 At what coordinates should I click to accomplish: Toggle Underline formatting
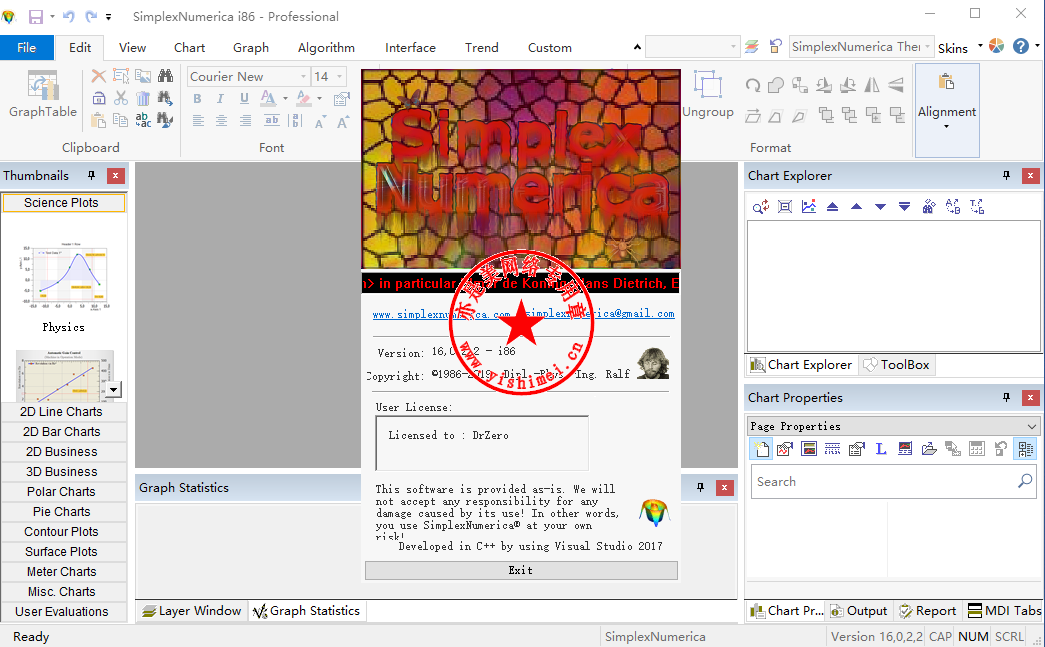[x=245, y=99]
